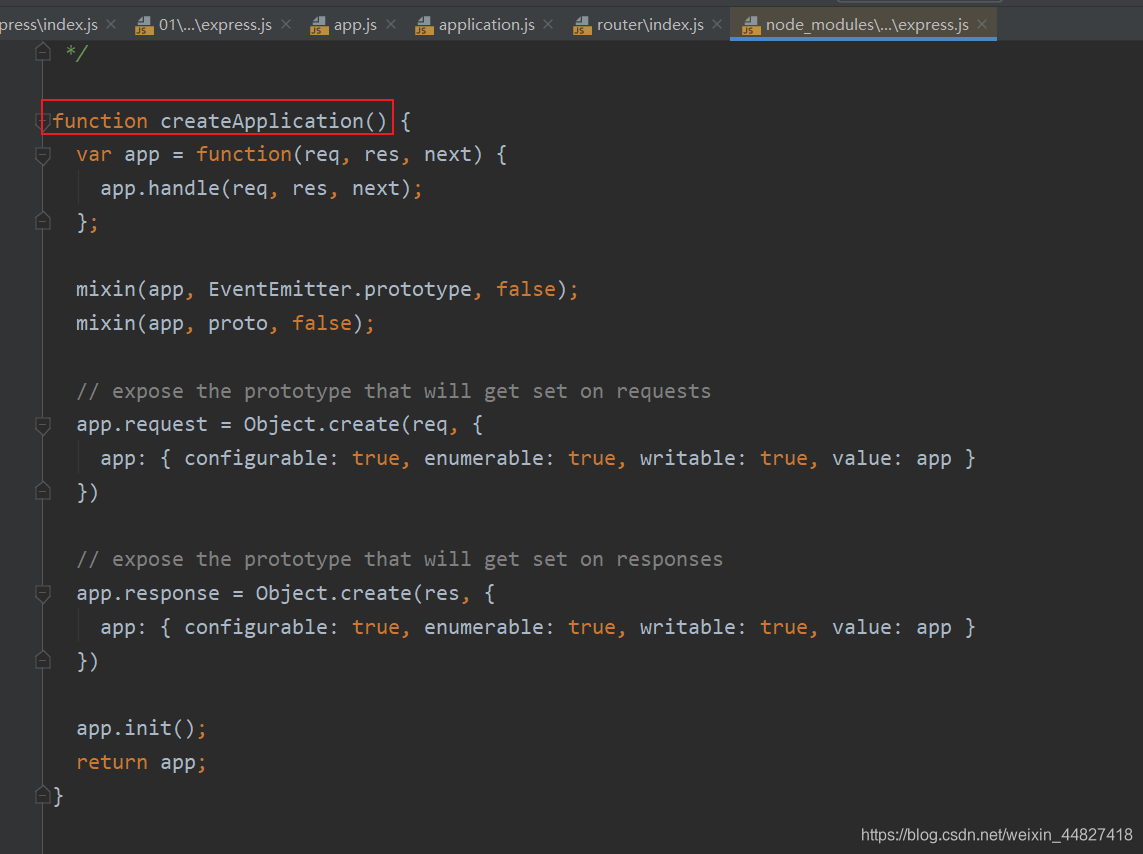Close the app.js tab
The width and height of the screenshot is (1143, 854).
pos(391,24)
